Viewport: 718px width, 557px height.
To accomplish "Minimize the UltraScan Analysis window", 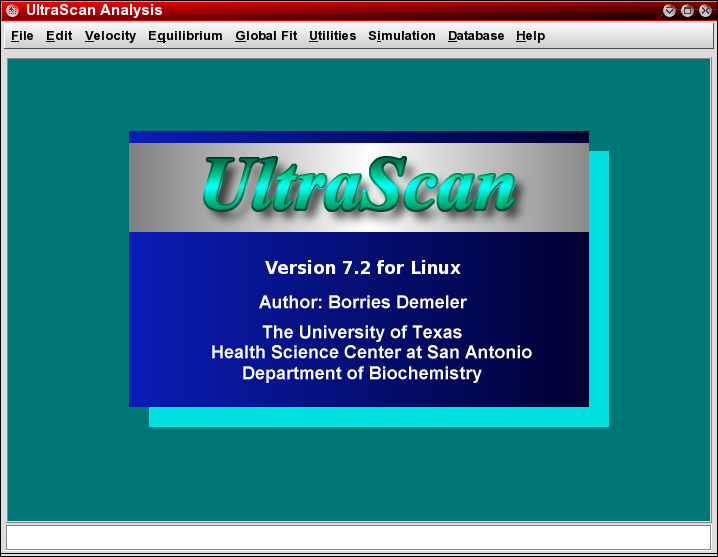I will [x=670, y=10].
